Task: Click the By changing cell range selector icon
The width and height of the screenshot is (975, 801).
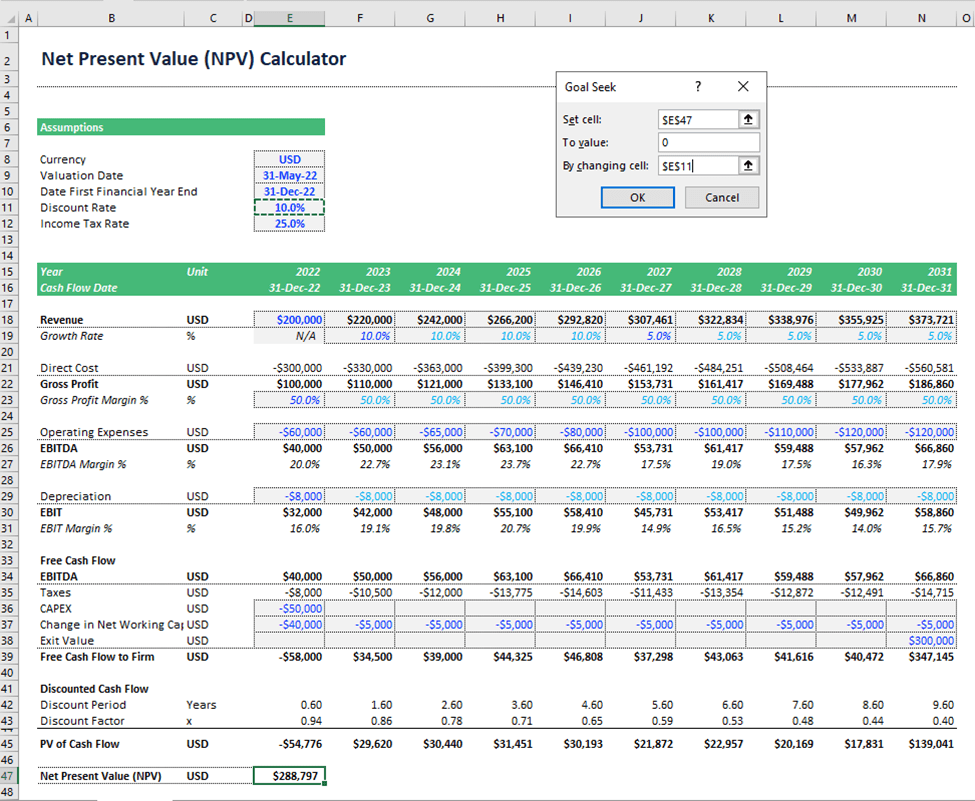Action: [748, 165]
